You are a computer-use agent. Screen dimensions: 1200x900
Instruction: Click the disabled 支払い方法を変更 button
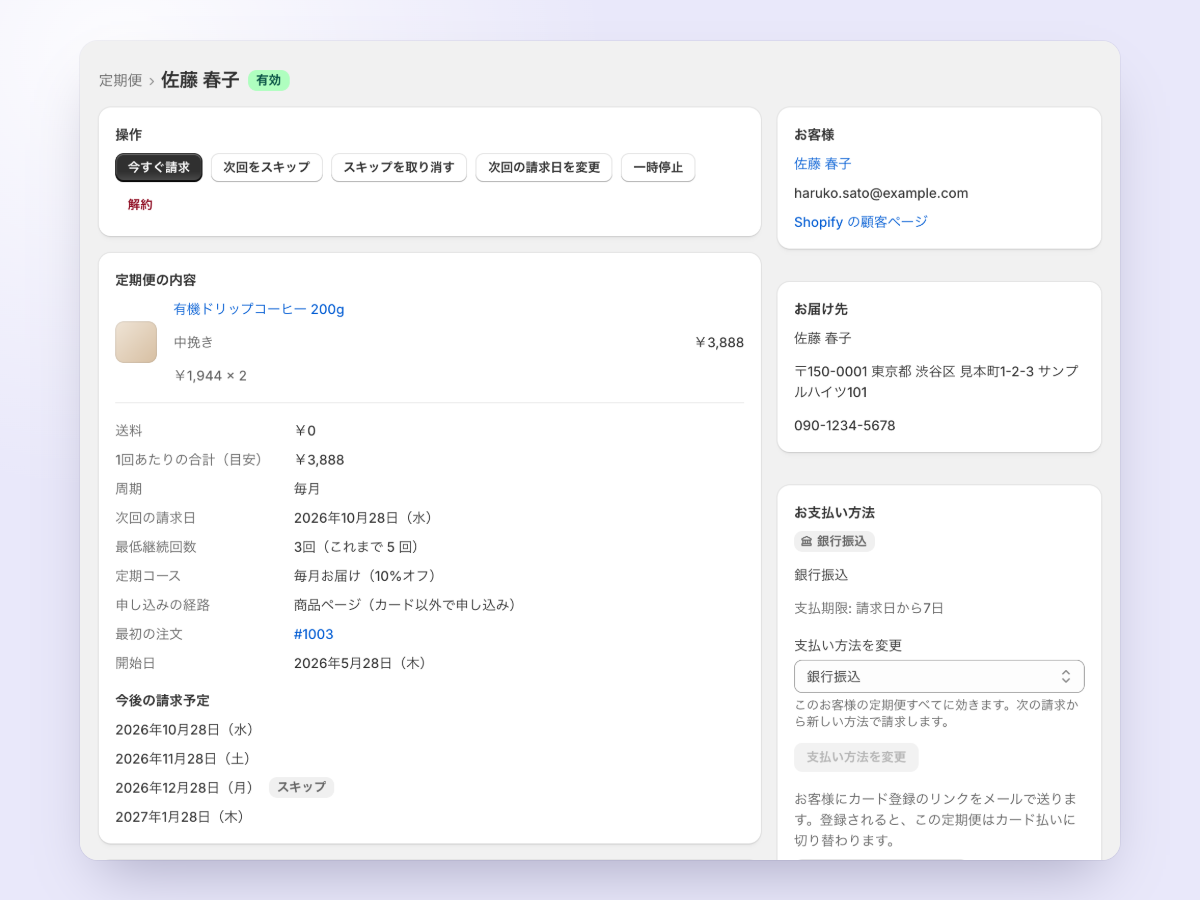(856, 757)
